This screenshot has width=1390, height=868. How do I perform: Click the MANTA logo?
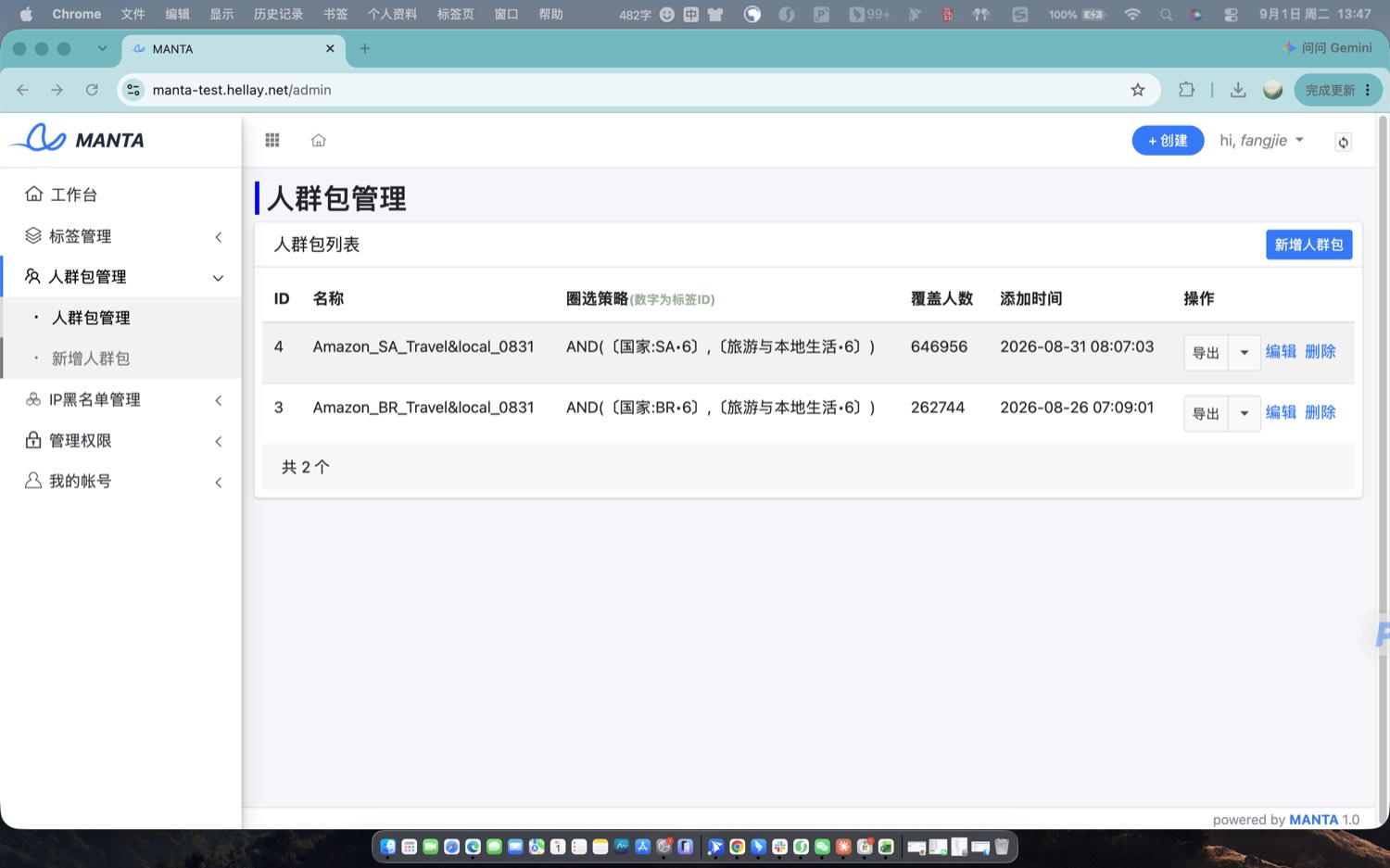79,139
